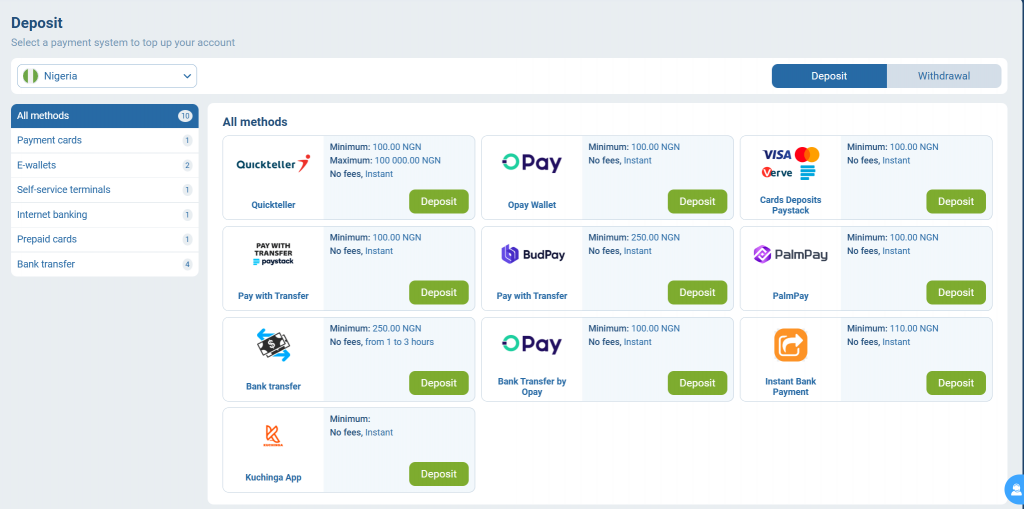Click the PalmPay logo
1024x509 pixels.
click(790, 254)
